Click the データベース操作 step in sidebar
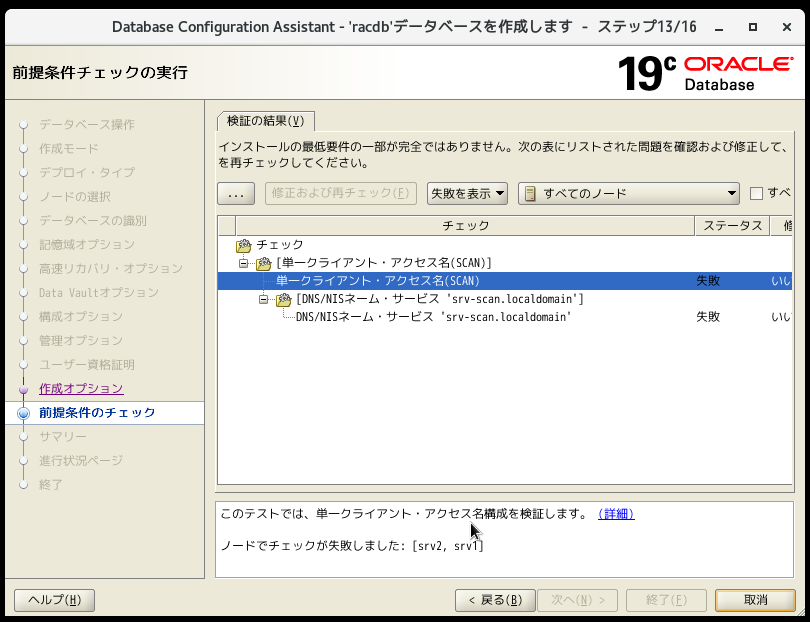 coord(87,125)
